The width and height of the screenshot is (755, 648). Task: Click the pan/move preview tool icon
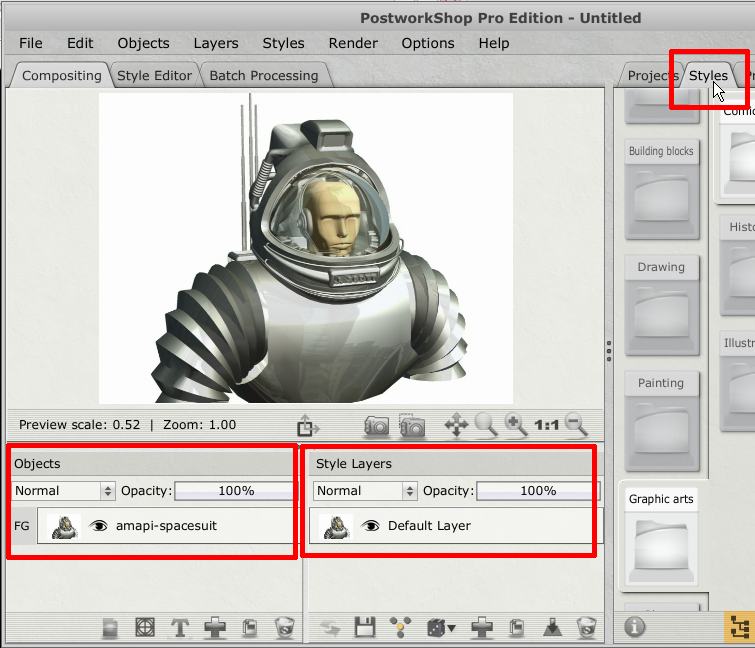pyautogui.click(x=456, y=425)
